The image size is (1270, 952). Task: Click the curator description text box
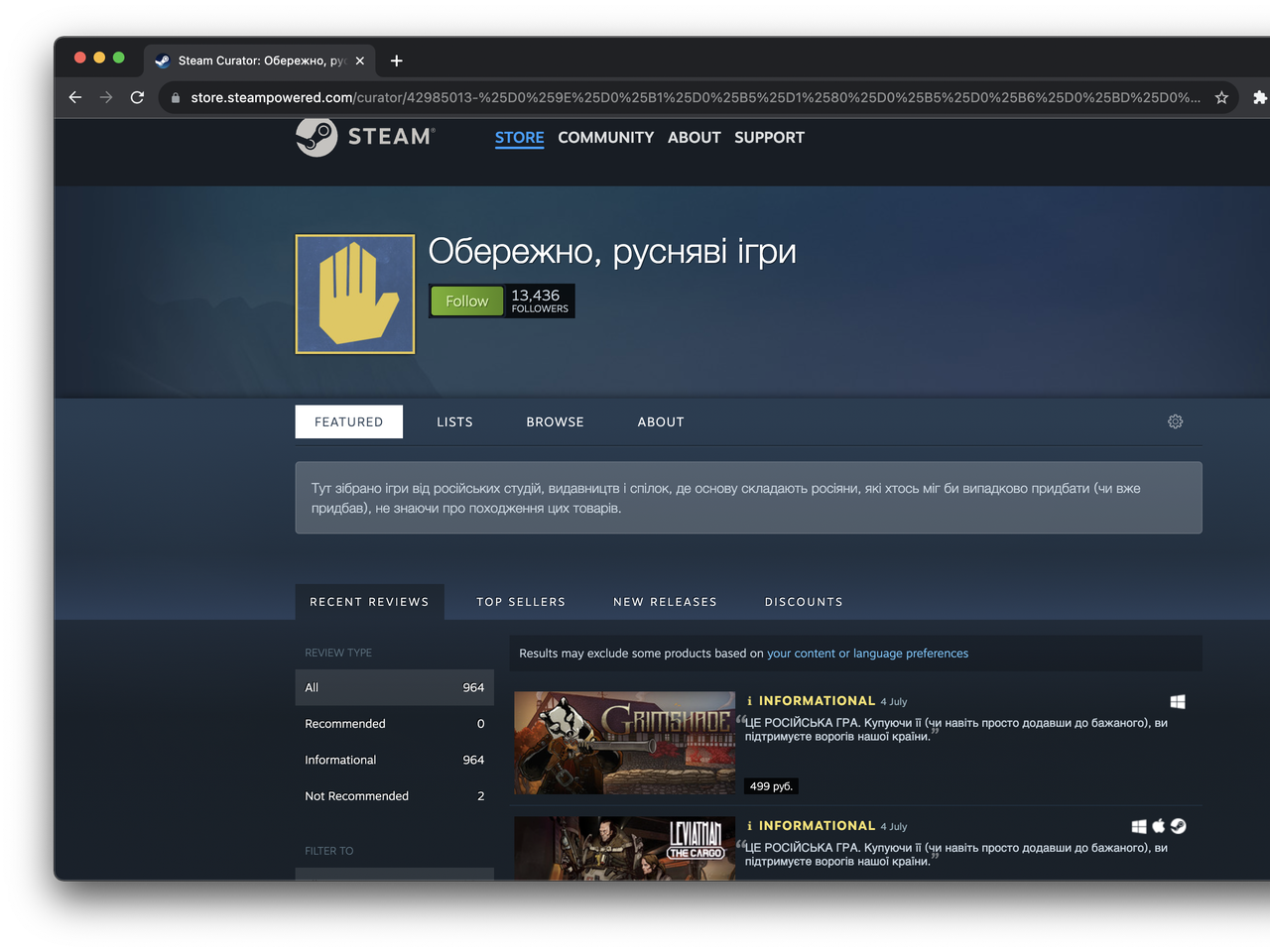[x=748, y=498]
